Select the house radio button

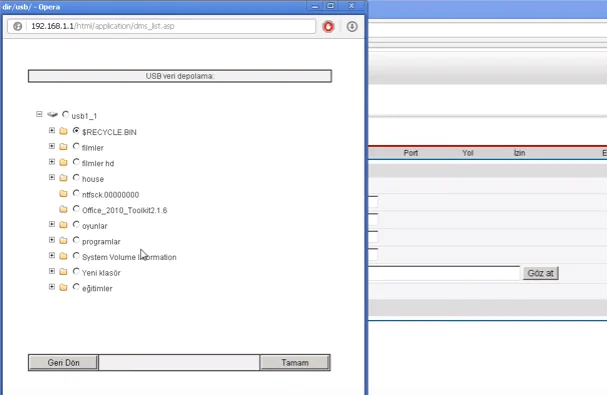tap(76, 178)
